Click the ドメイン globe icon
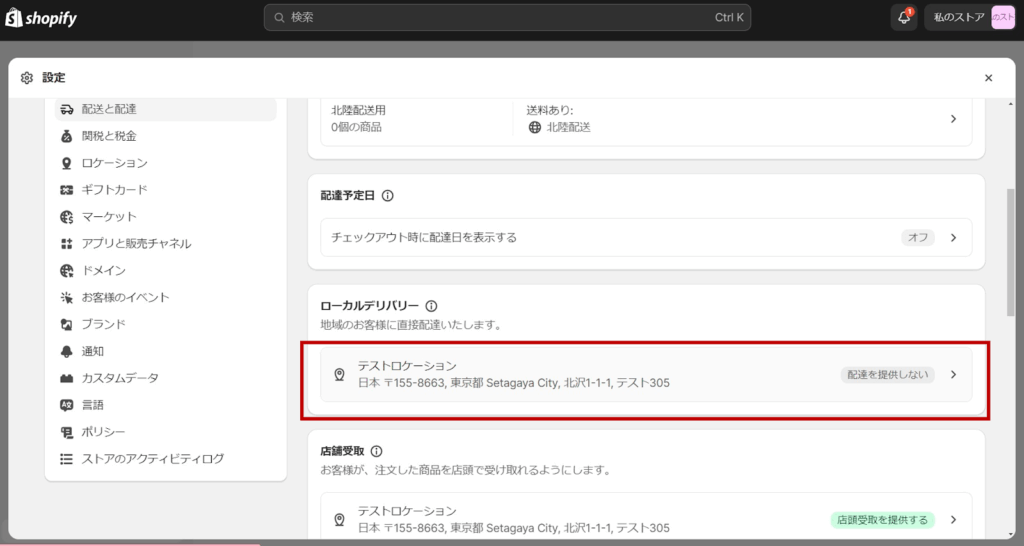Screen dimensions: 1024x546 (x=67, y=270)
